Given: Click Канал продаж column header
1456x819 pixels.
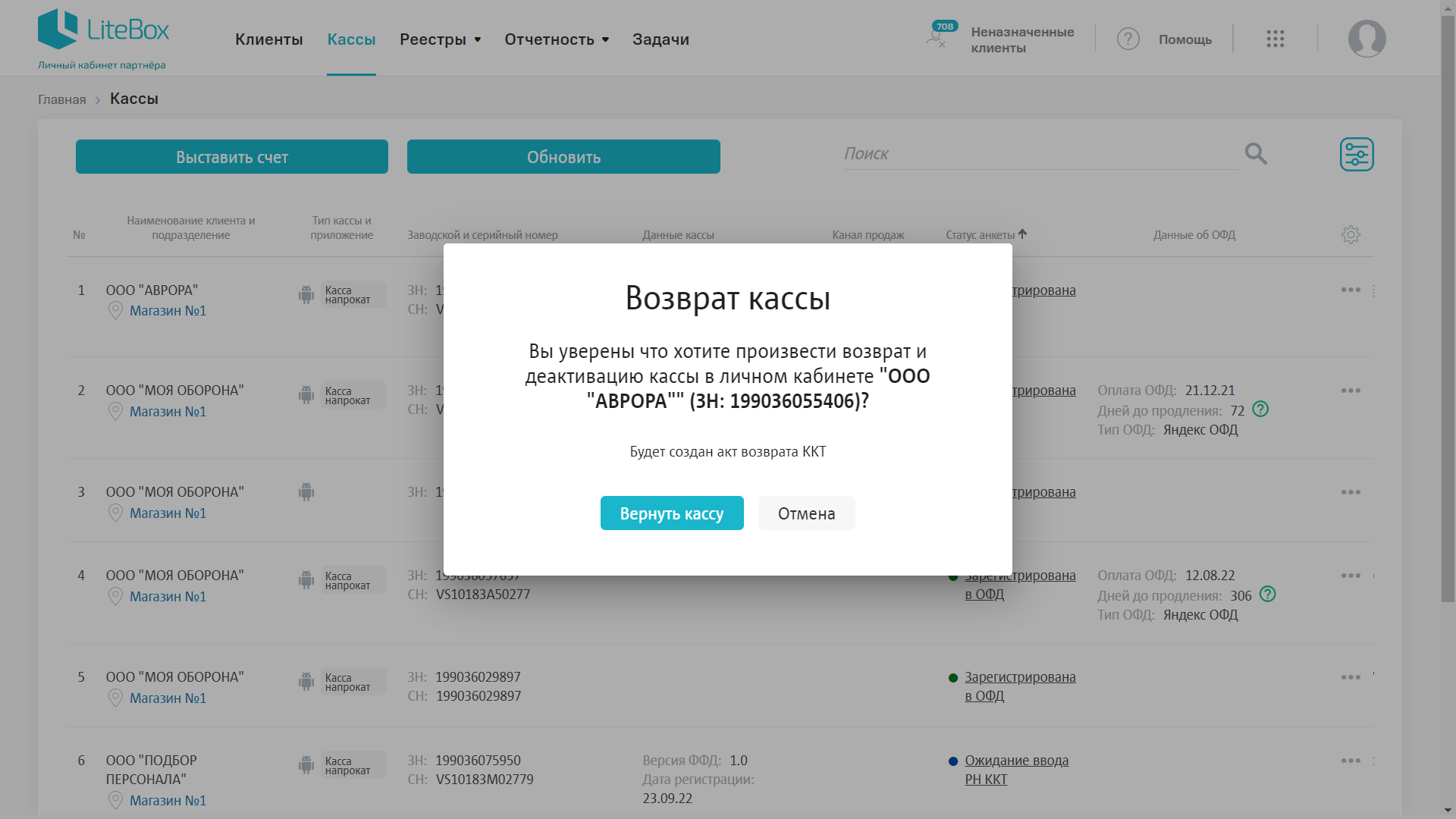Looking at the screenshot, I should point(868,235).
